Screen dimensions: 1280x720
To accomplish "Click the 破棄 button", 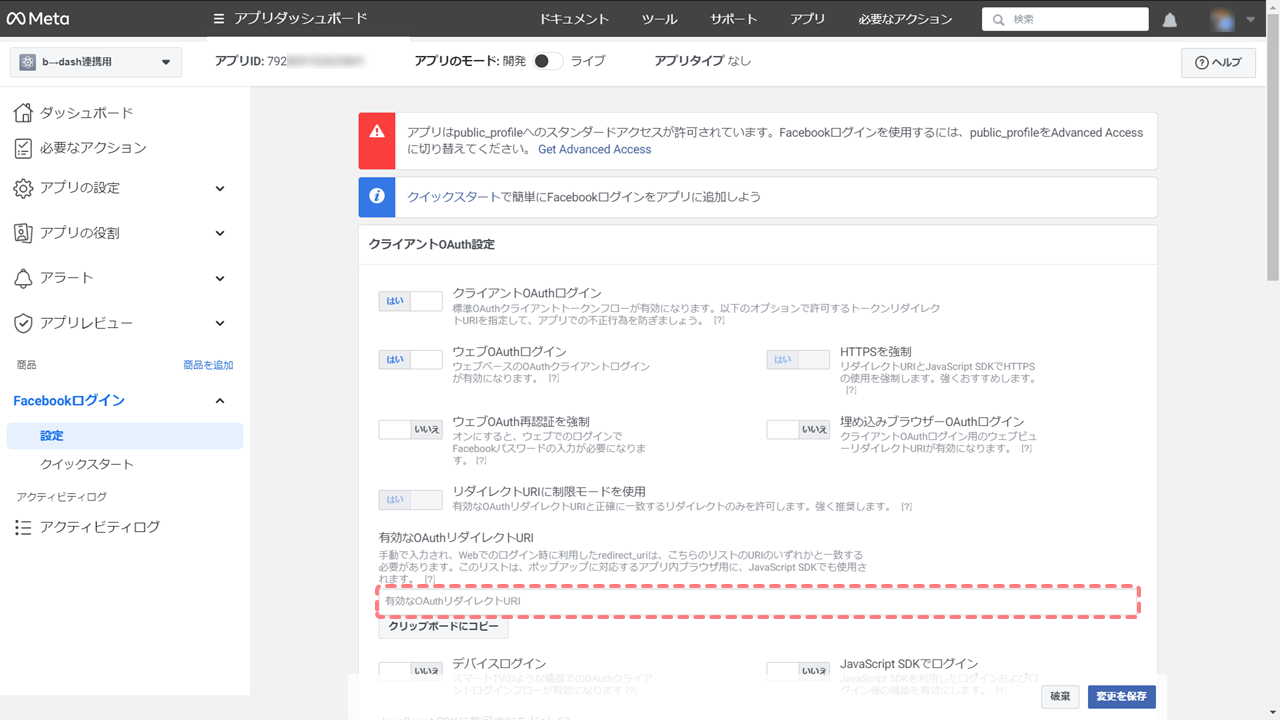I will point(1060,696).
